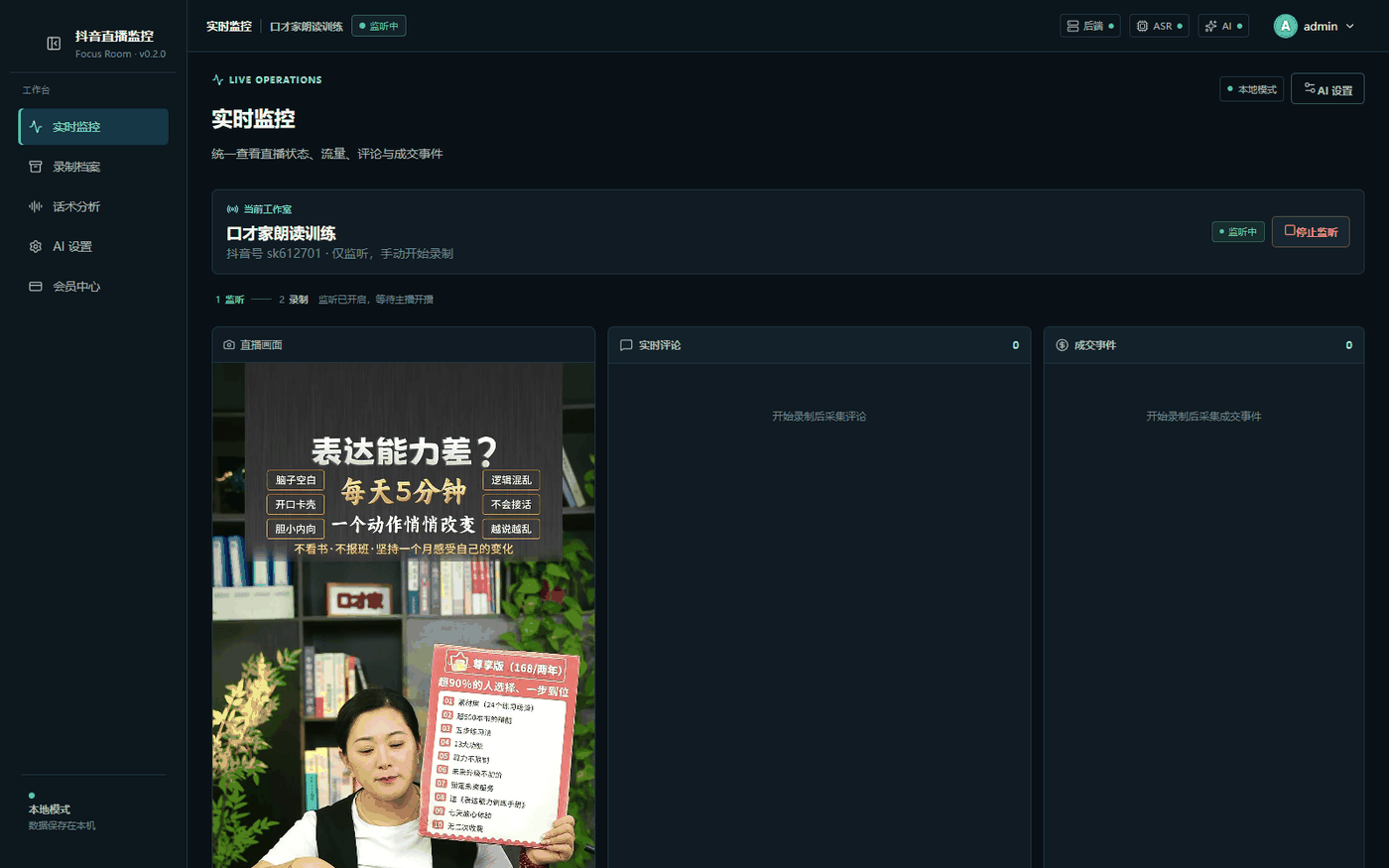Click 开始录制后采集成交事件 placeholder text

[x=1203, y=417]
